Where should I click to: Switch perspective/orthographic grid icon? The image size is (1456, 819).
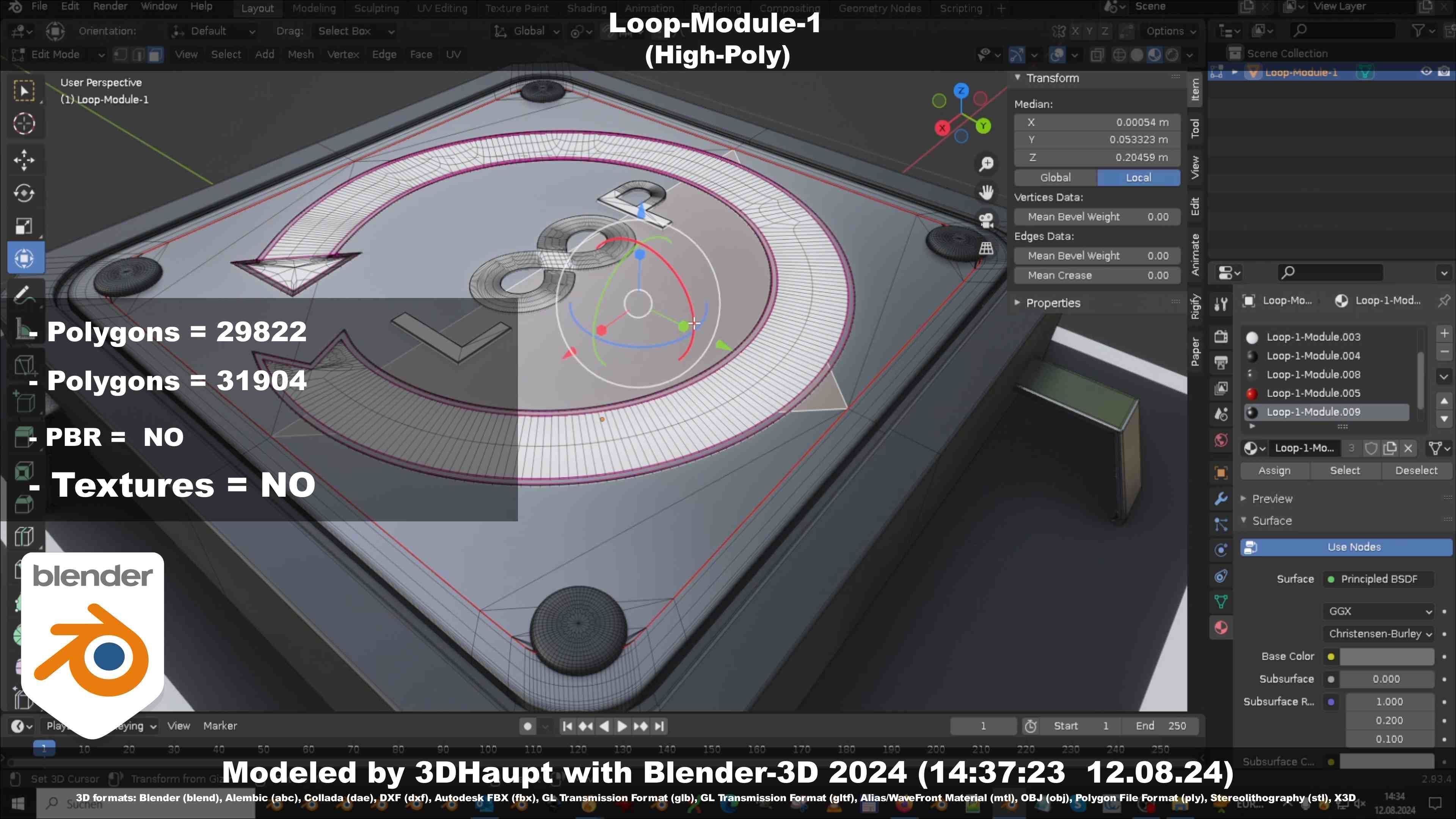click(x=986, y=249)
